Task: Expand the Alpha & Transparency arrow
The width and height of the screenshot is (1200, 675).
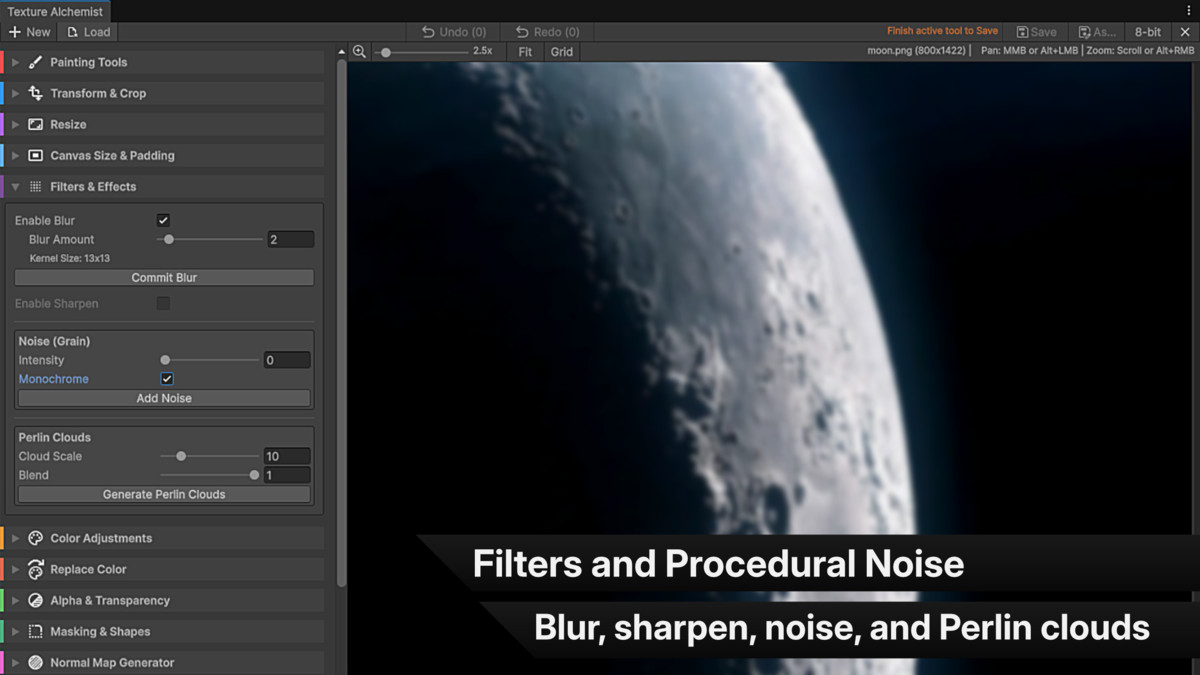Action: pos(15,600)
